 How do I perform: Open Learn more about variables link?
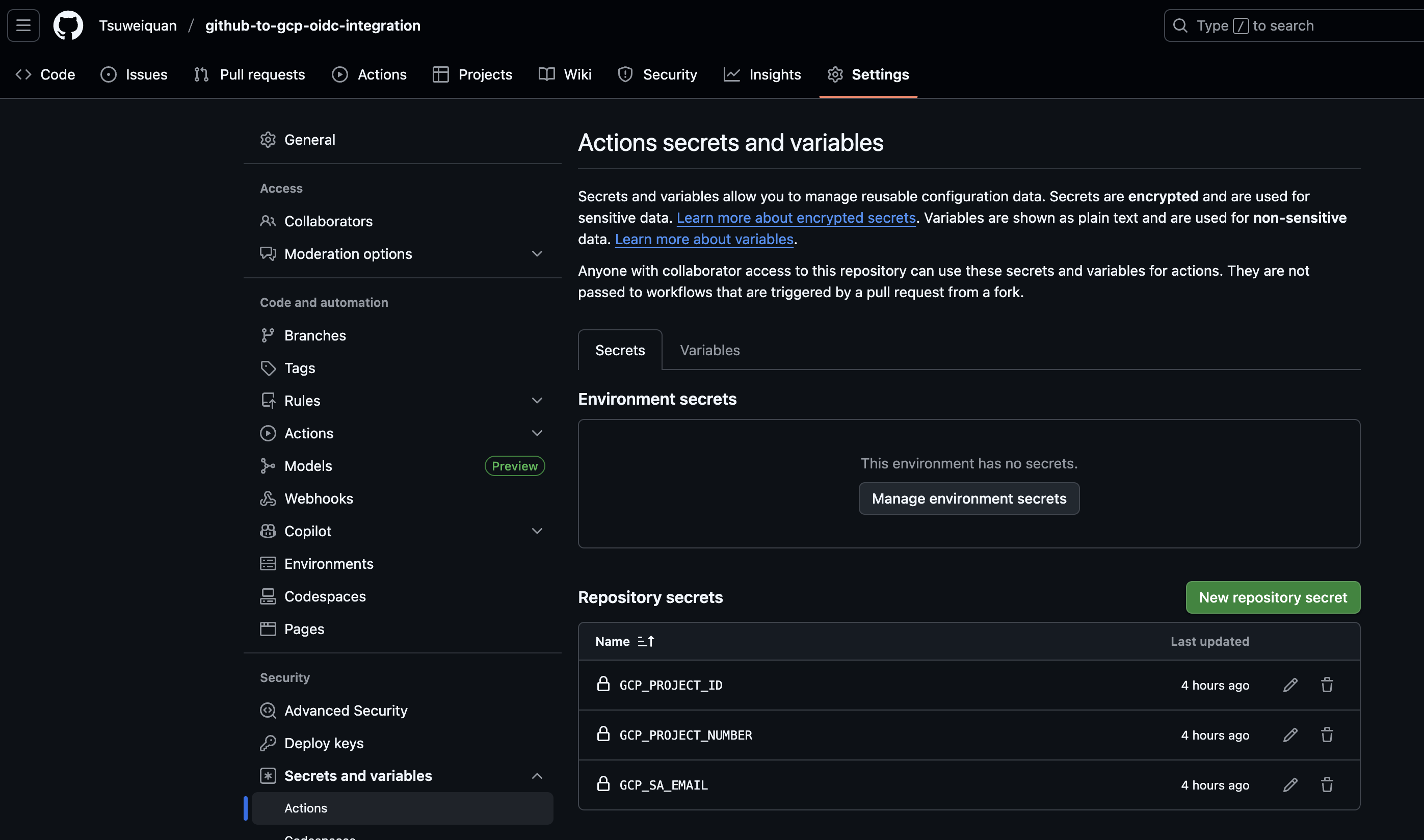pos(704,240)
